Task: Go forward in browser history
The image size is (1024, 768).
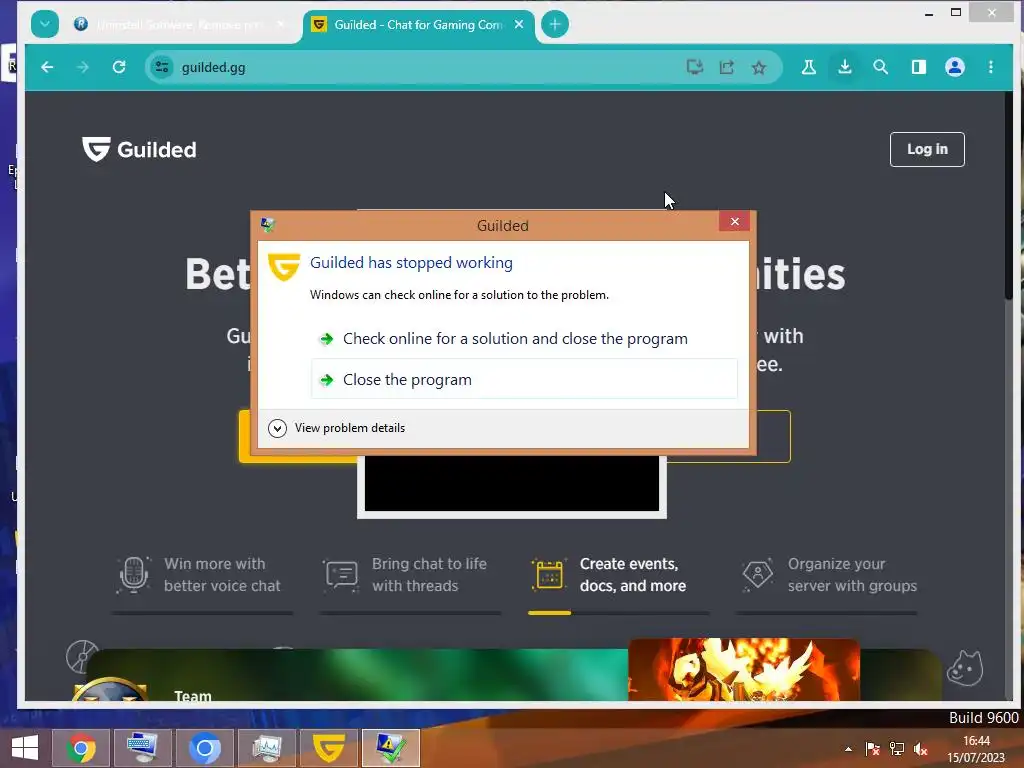Action: coord(83,67)
